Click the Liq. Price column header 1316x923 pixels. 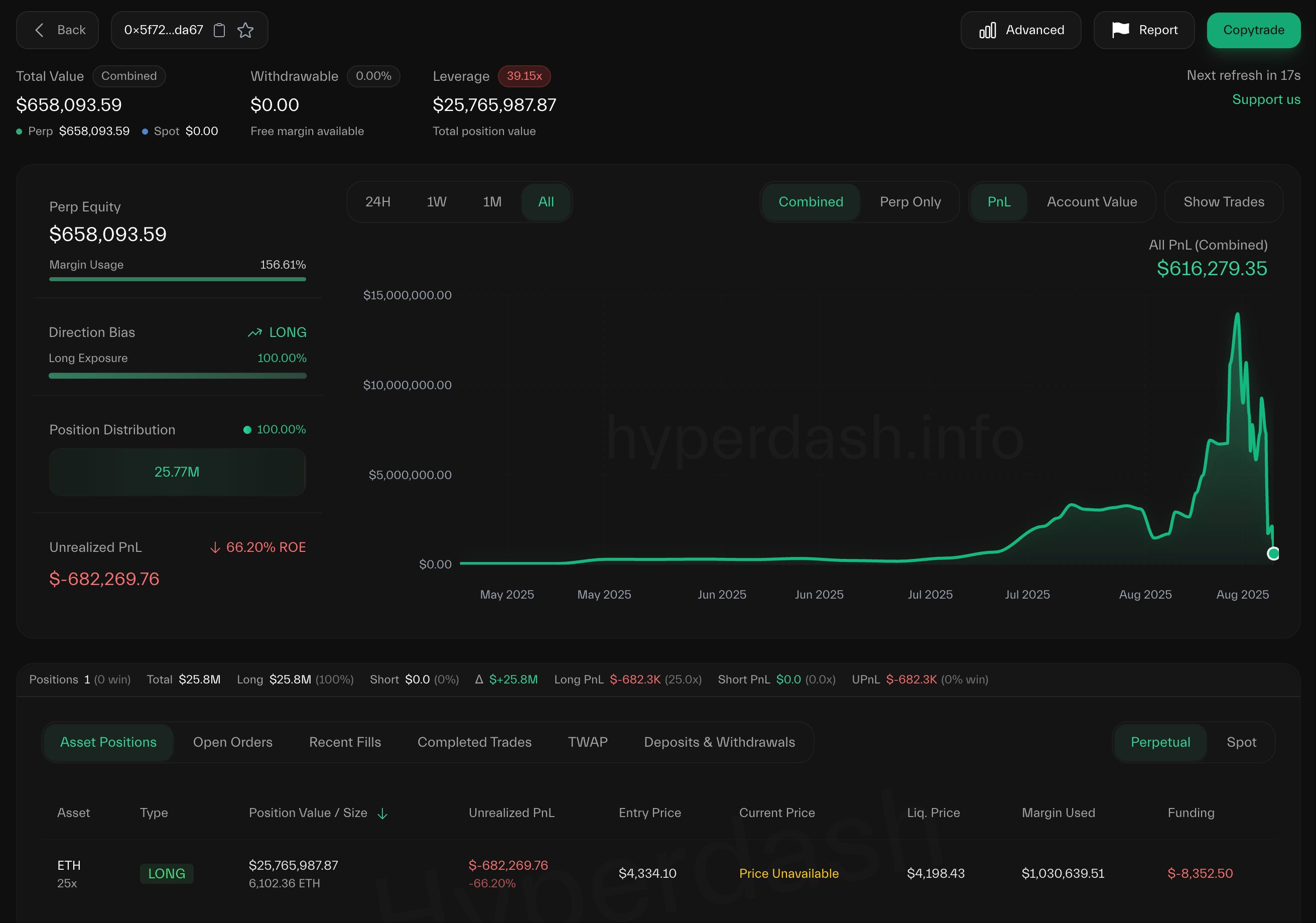pos(933,813)
